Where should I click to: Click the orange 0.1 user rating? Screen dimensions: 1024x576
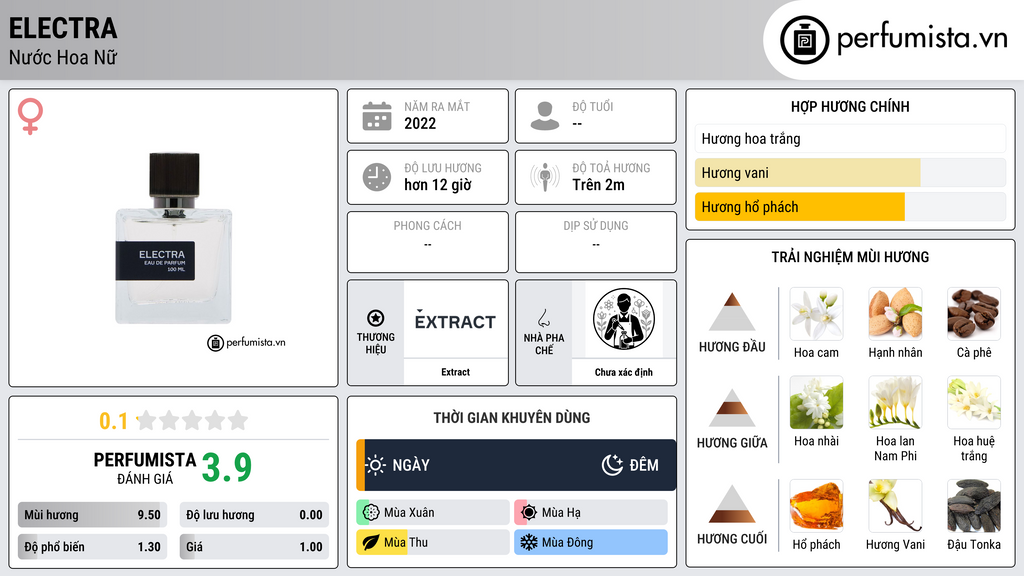click(x=114, y=421)
